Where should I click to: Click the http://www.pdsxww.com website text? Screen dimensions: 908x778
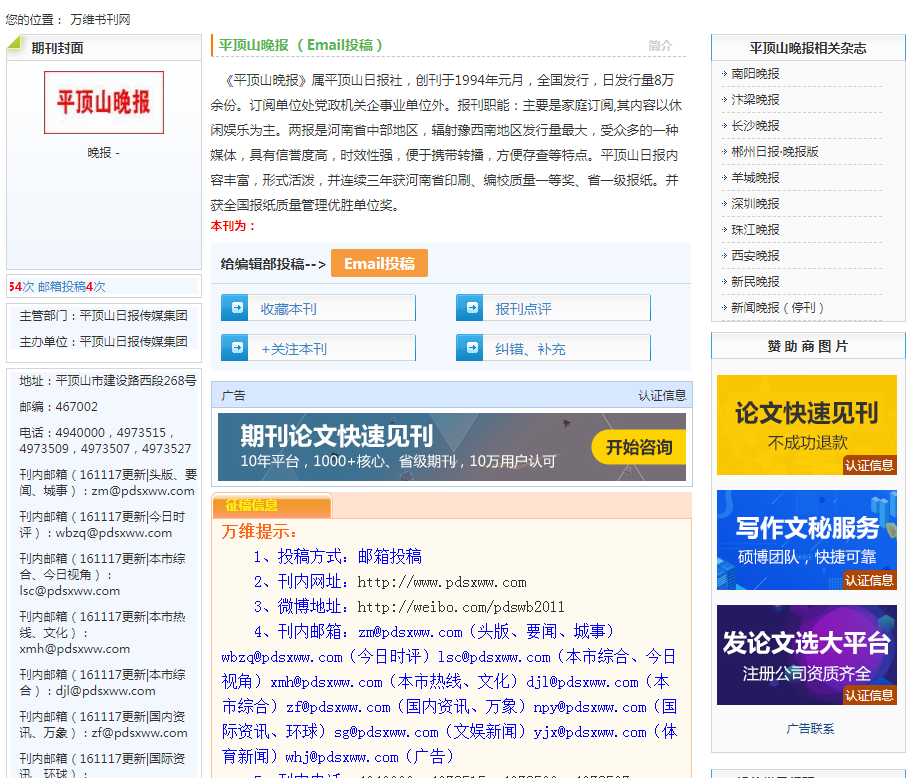[x=442, y=582]
